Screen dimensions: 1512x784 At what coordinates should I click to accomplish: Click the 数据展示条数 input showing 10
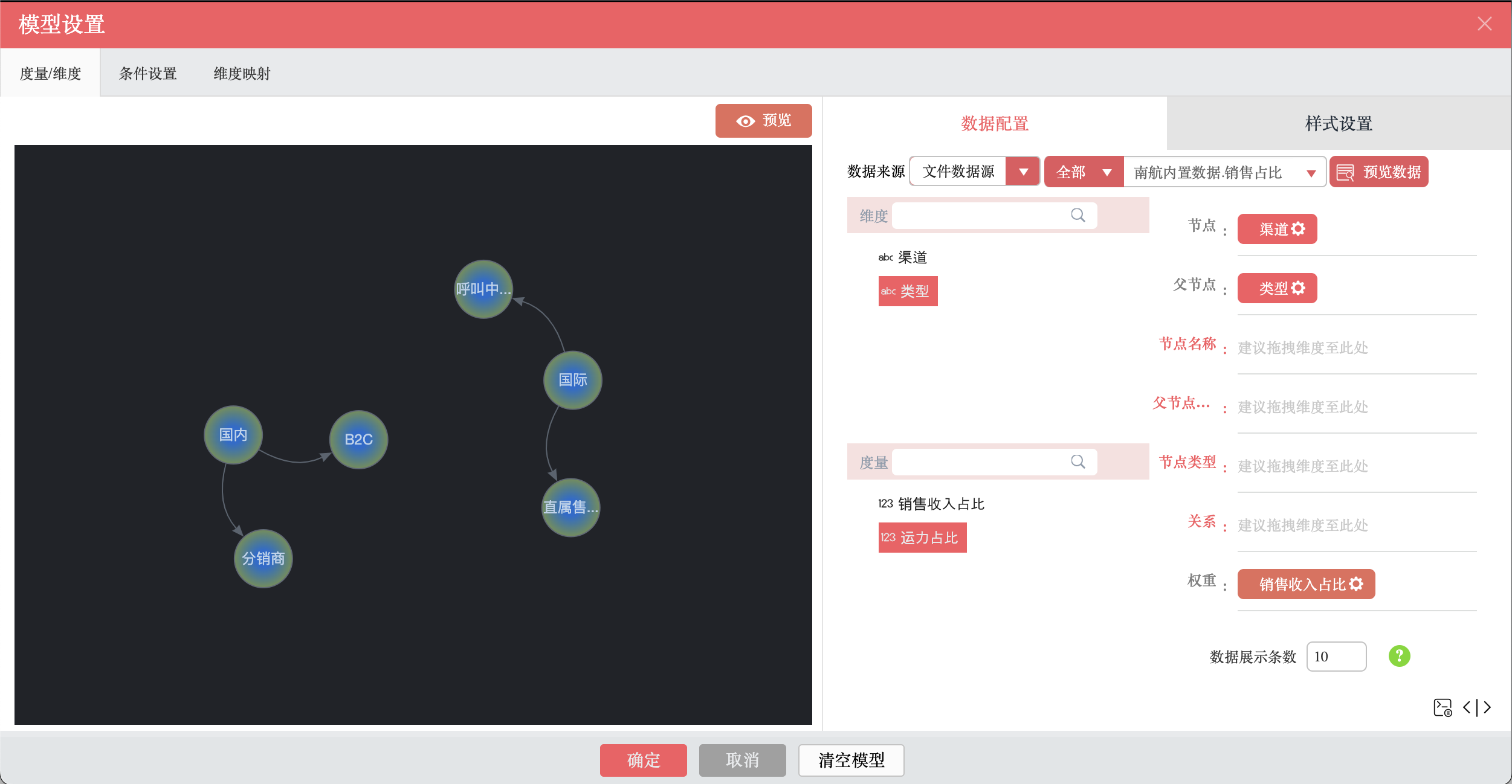pos(1336,657)
